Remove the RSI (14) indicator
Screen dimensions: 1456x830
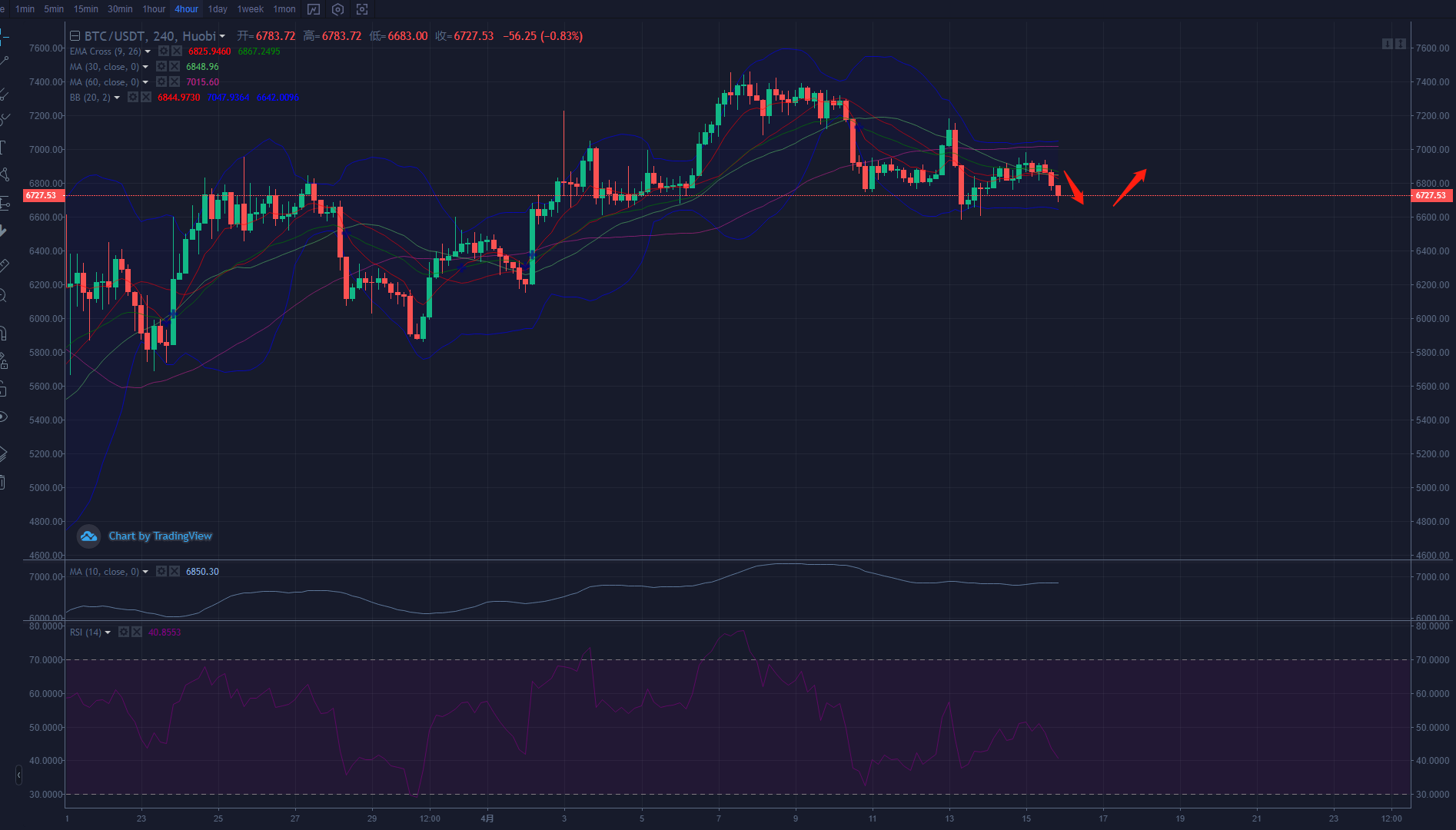click(x=137, y=632)
